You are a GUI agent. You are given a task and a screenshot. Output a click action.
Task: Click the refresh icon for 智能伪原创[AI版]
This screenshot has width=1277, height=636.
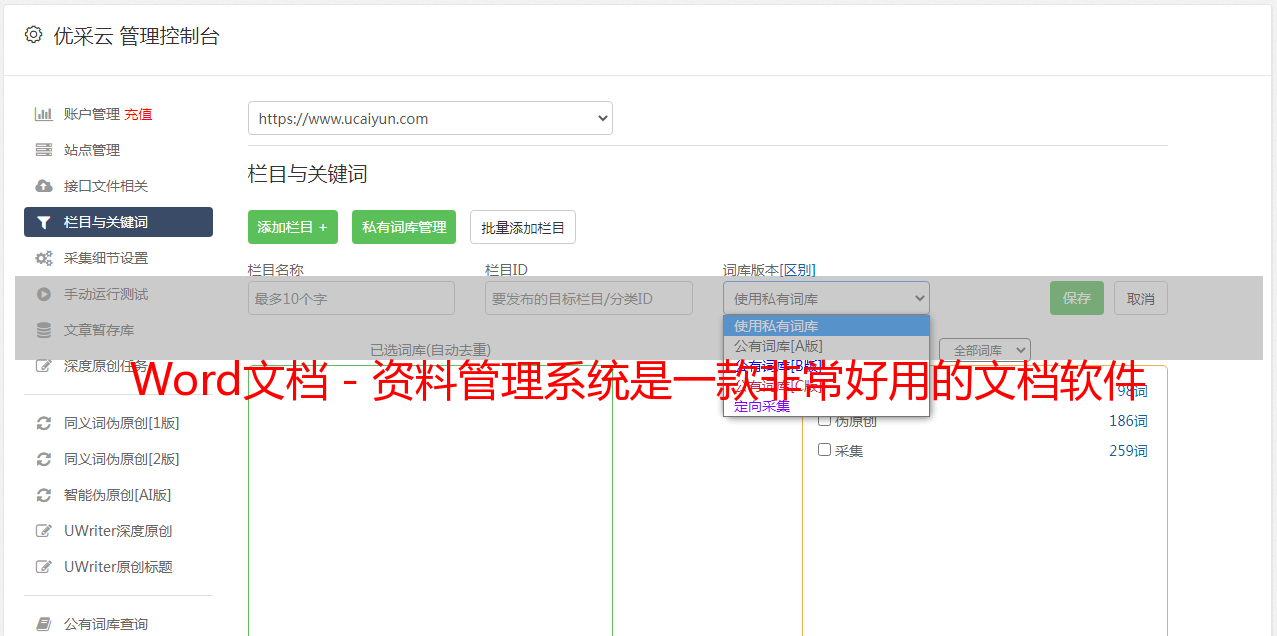tap(43, 495)
